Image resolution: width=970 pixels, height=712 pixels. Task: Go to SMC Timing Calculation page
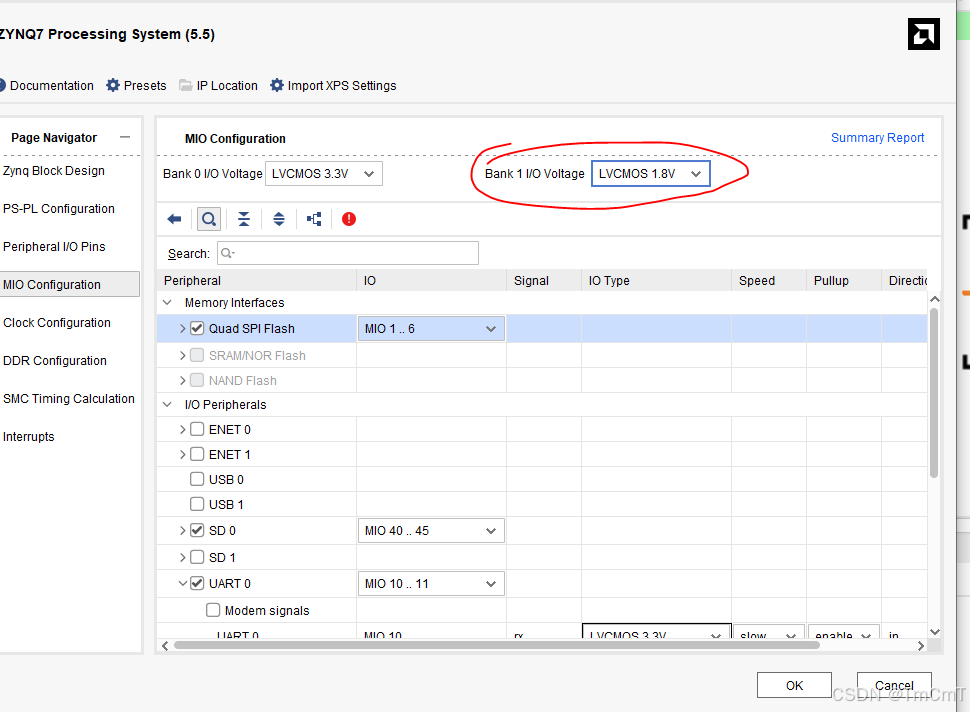pos(69,399)
